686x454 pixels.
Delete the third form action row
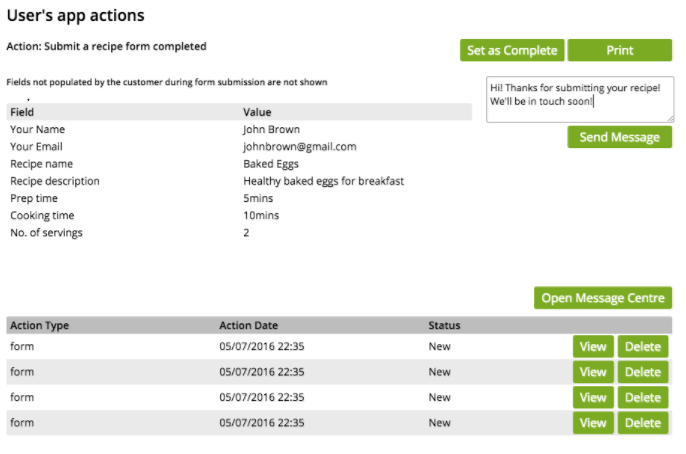pyautogui.click(x=642, y=397)
